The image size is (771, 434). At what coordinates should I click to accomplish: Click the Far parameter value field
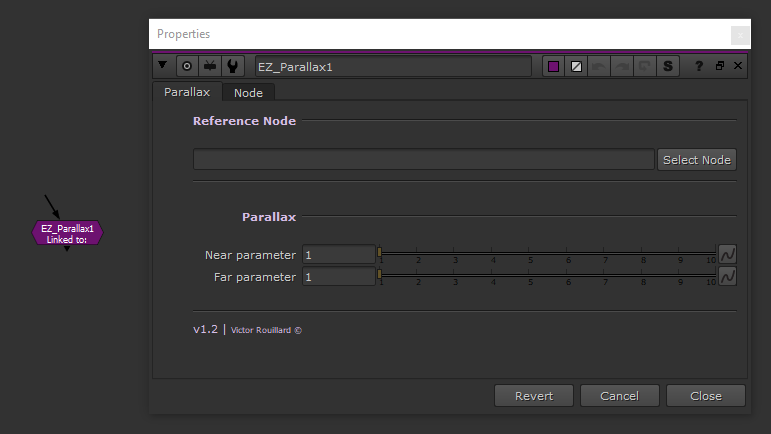tap(338, 277)
